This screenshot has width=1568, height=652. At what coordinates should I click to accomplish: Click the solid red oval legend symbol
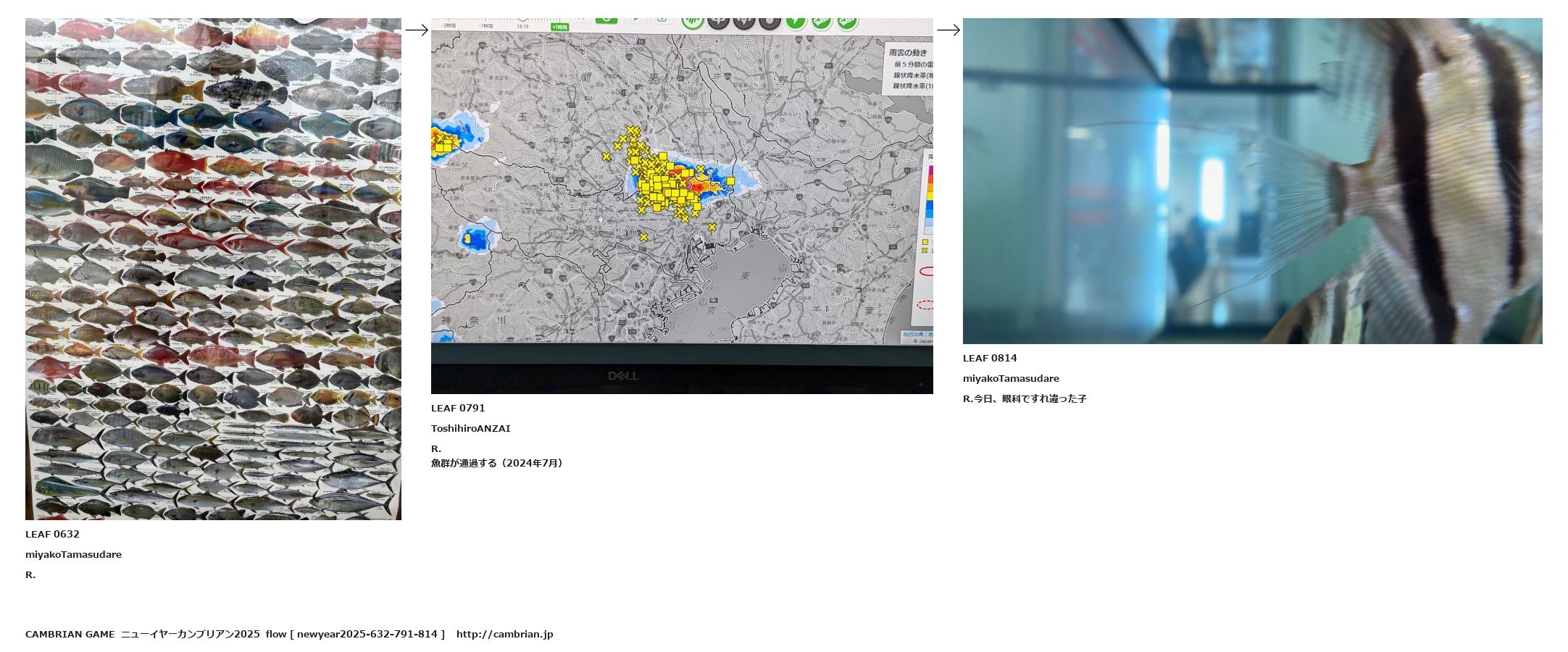point(926,271)
